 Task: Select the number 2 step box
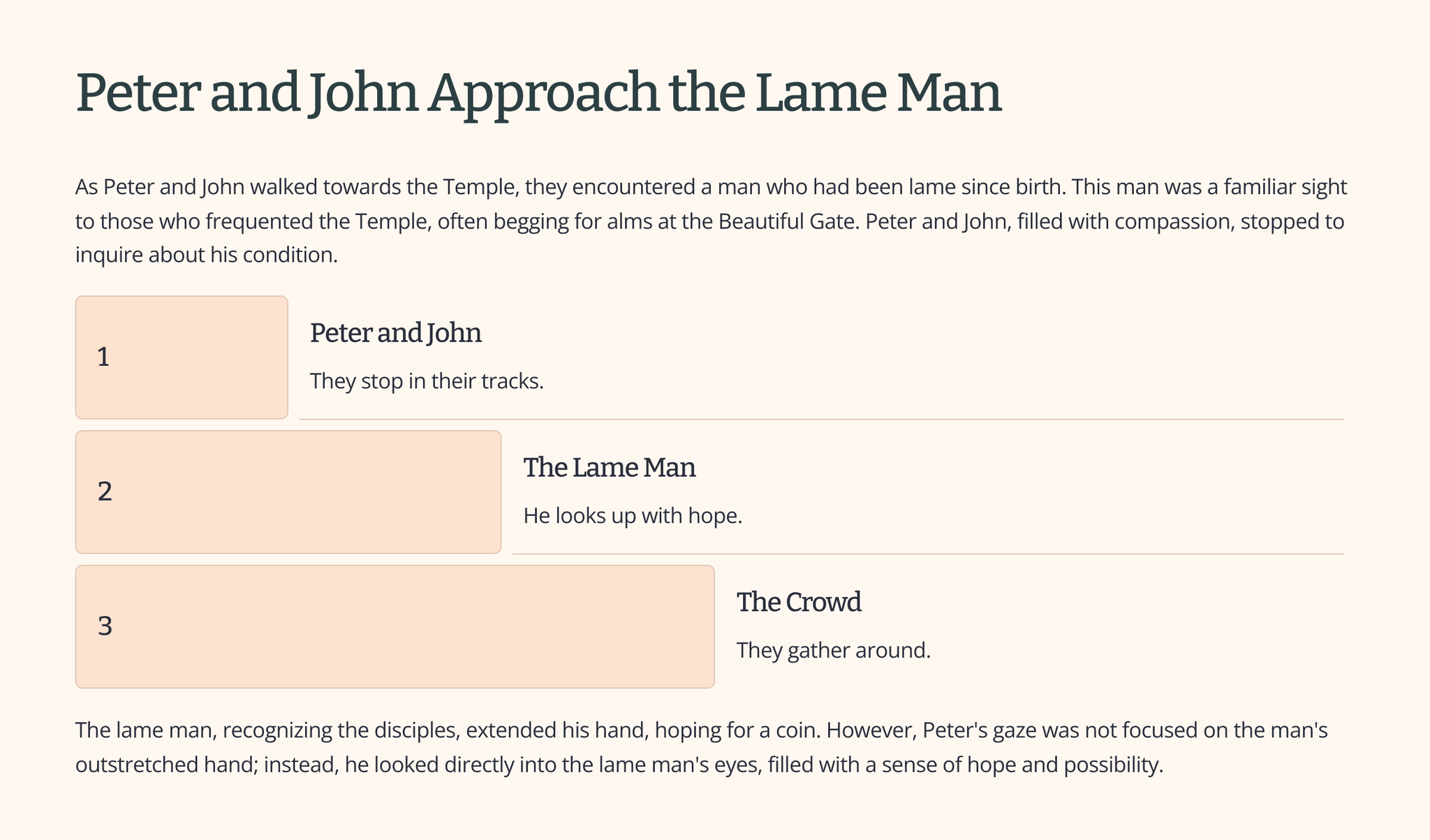288,492
